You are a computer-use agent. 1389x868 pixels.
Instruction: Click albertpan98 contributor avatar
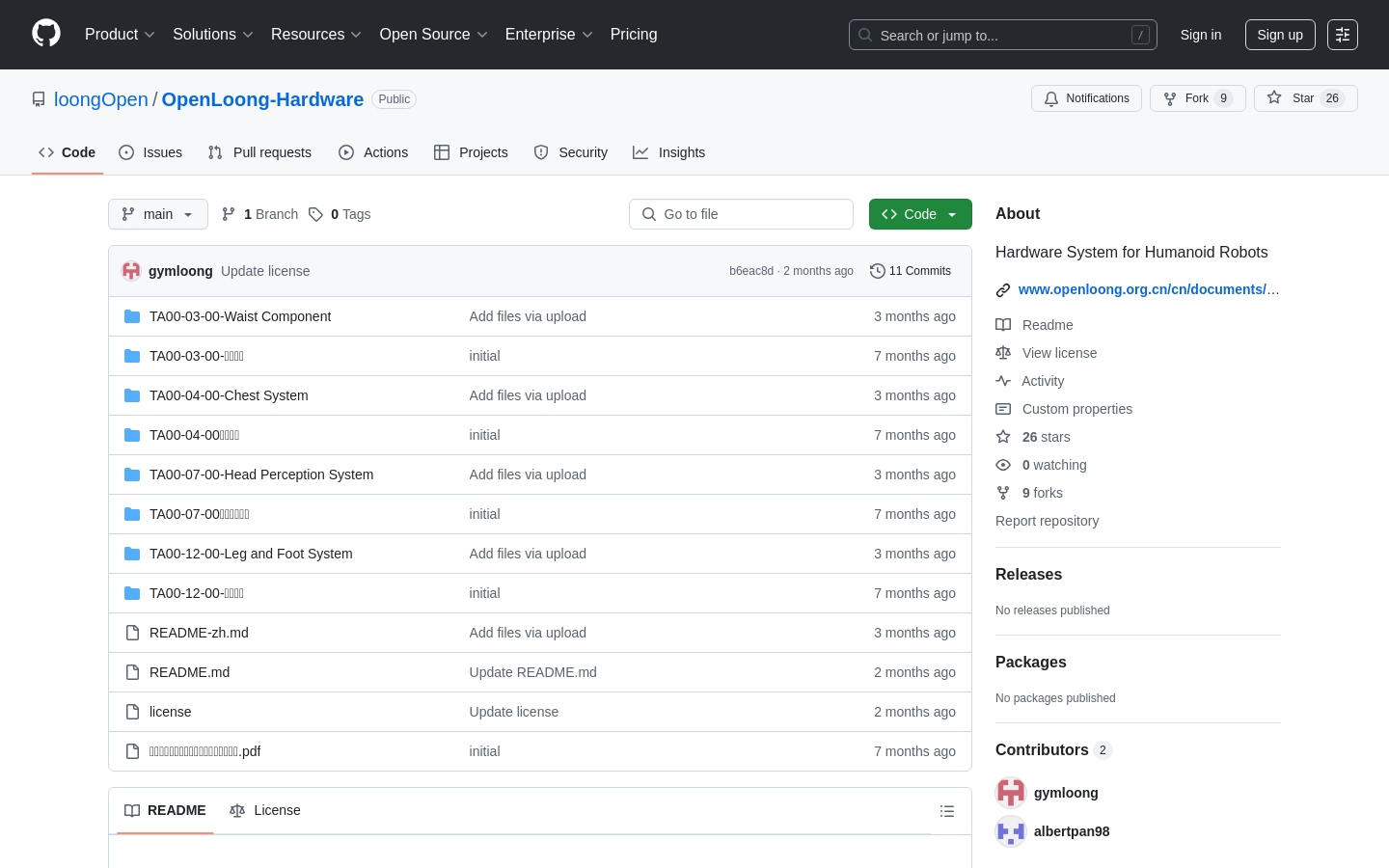tap(1011, 831)
